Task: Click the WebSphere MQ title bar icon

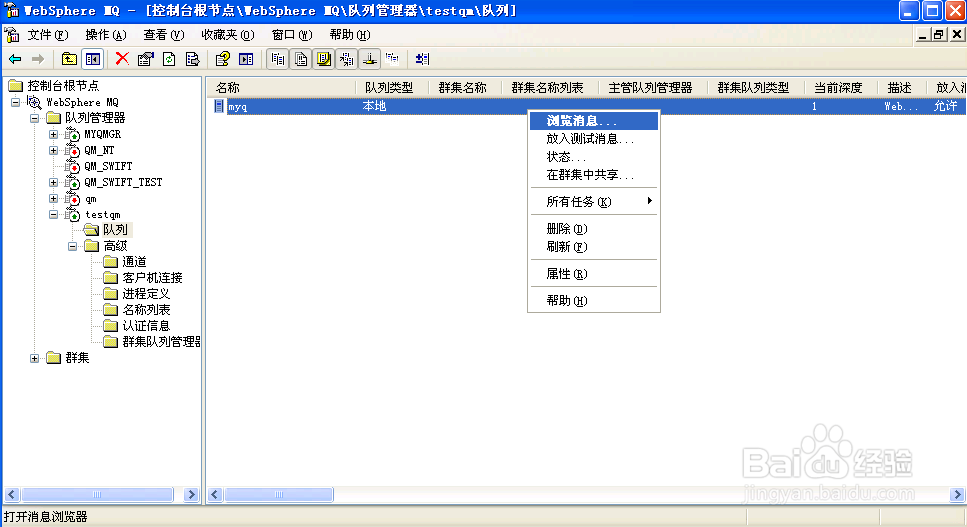Action: click(x=12, y=10)
